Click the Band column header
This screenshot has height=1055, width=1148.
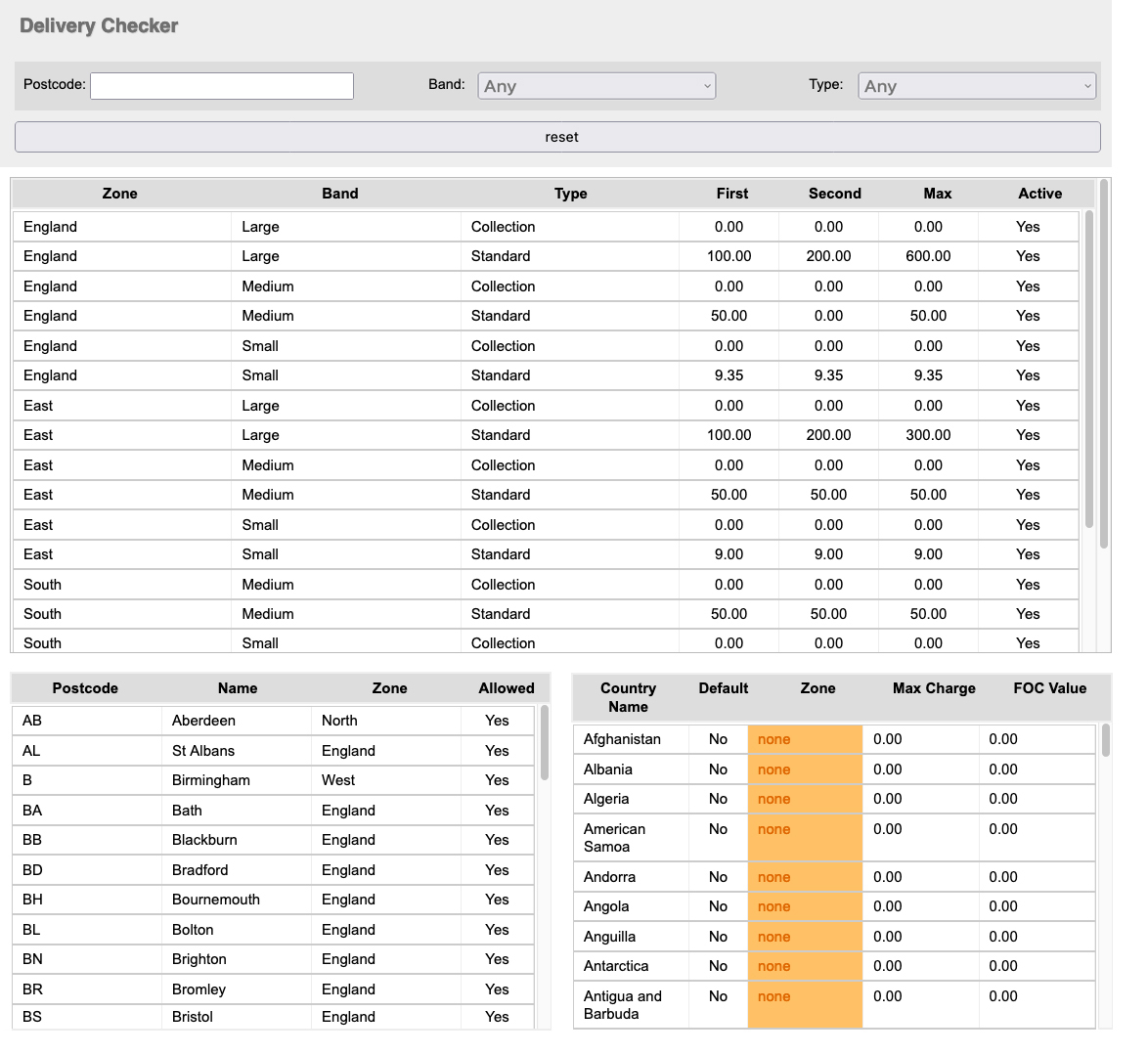point(339,194)
